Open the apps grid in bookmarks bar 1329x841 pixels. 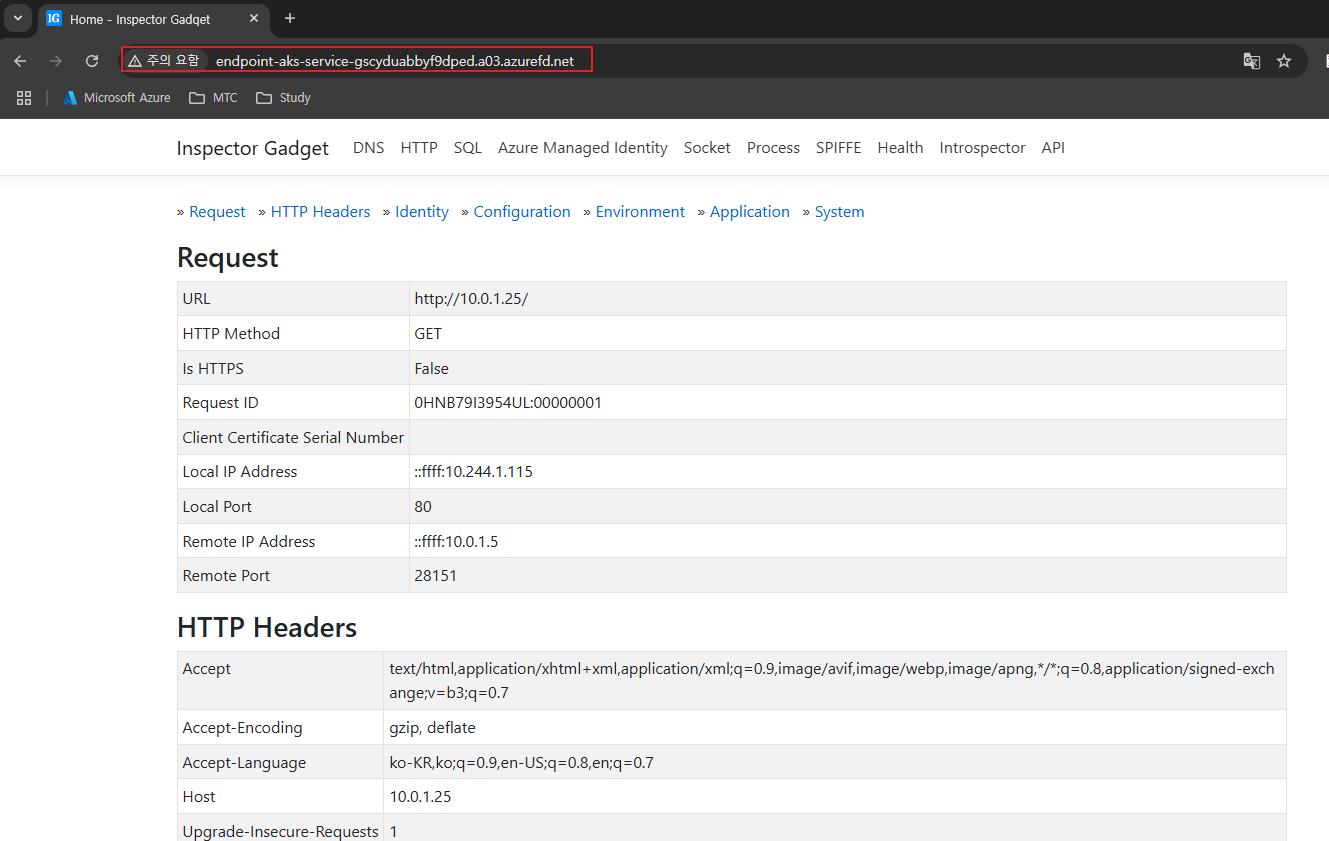point(24,98)
